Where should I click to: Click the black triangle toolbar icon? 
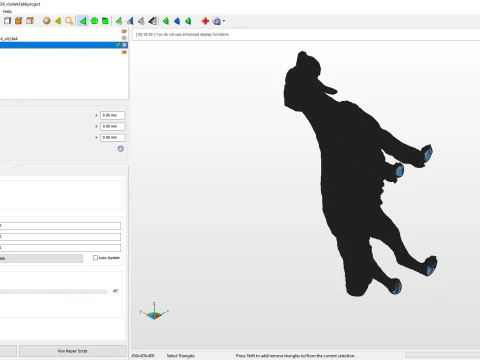(x=153, y=21)
